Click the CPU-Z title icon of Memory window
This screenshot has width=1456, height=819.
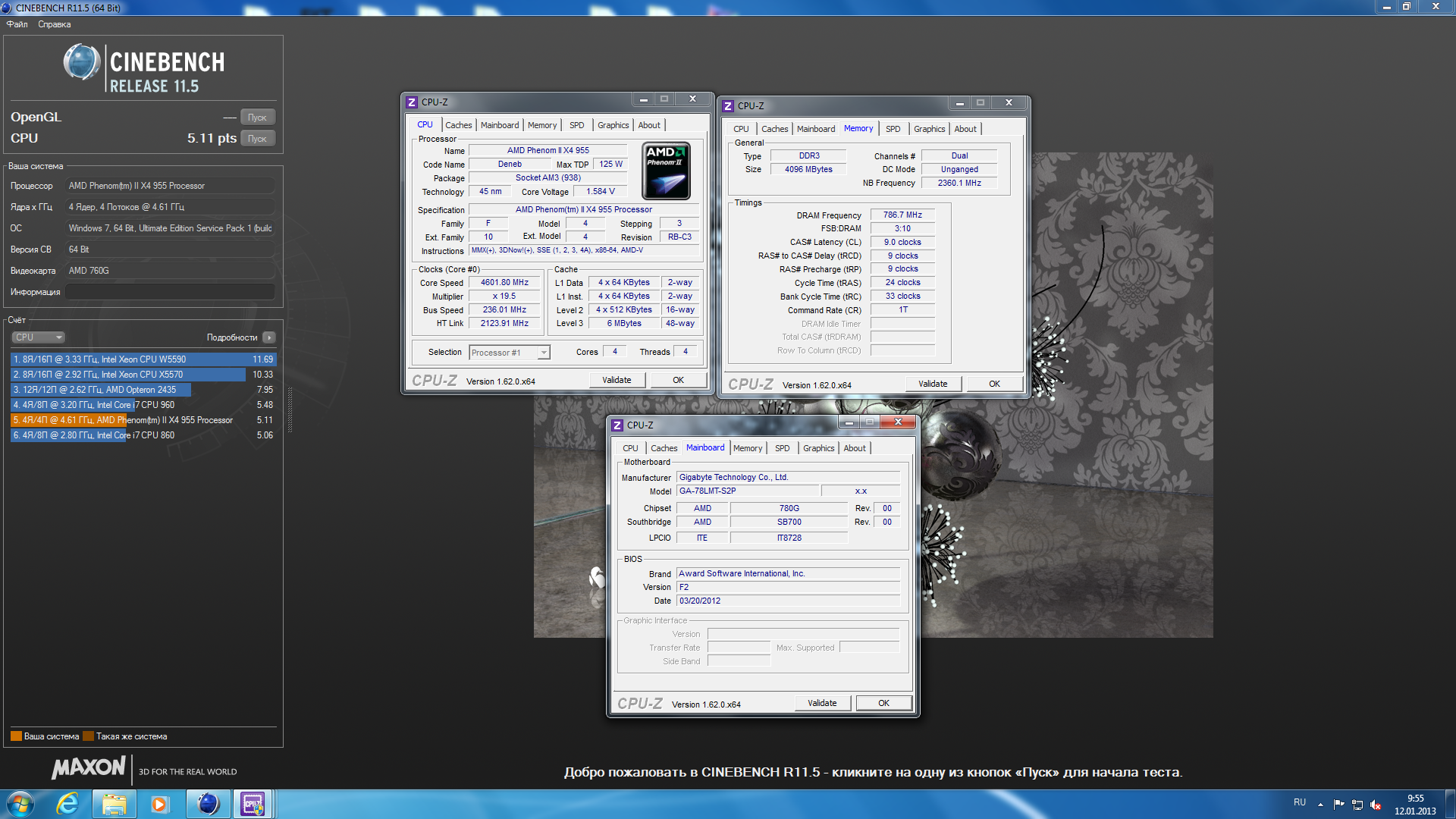728,106
